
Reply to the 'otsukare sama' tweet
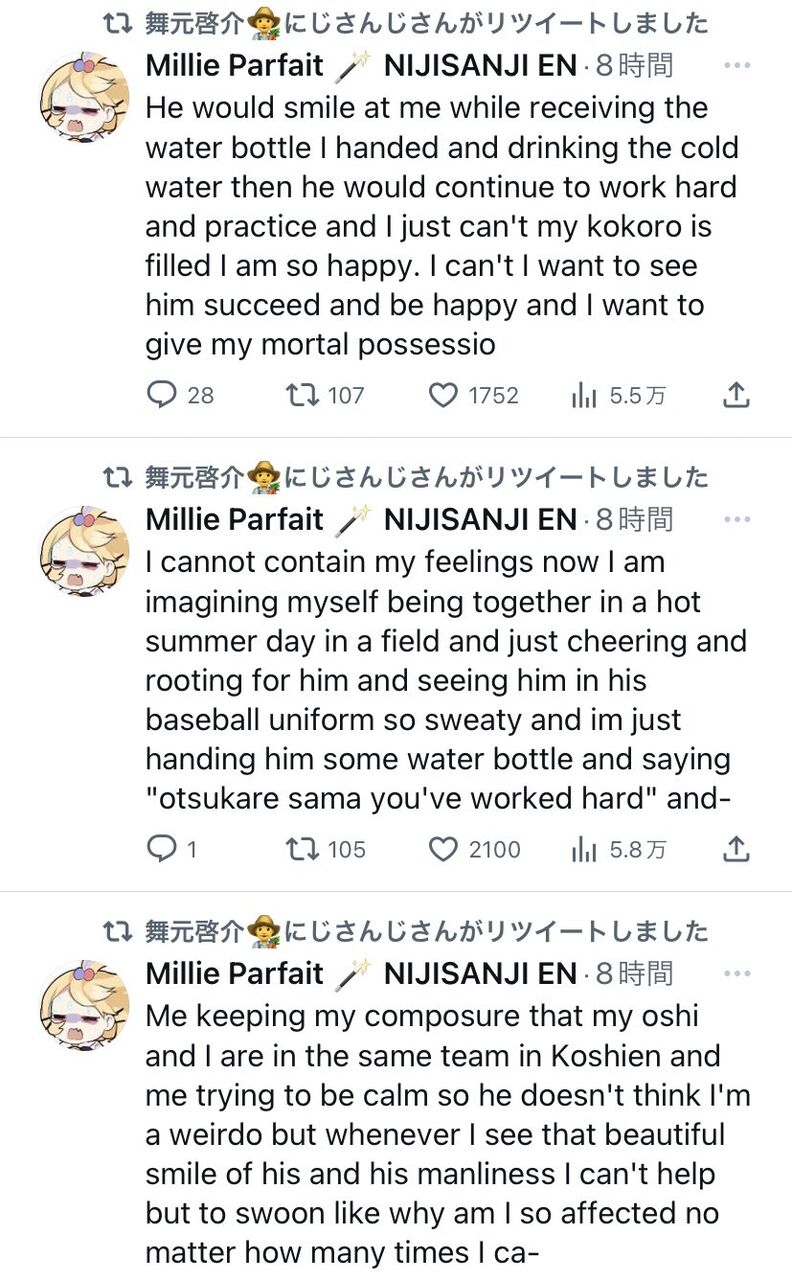point(161,850)
